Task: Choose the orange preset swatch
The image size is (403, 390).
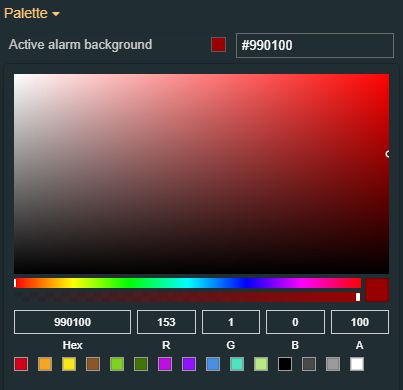Action: coord(45,364)
